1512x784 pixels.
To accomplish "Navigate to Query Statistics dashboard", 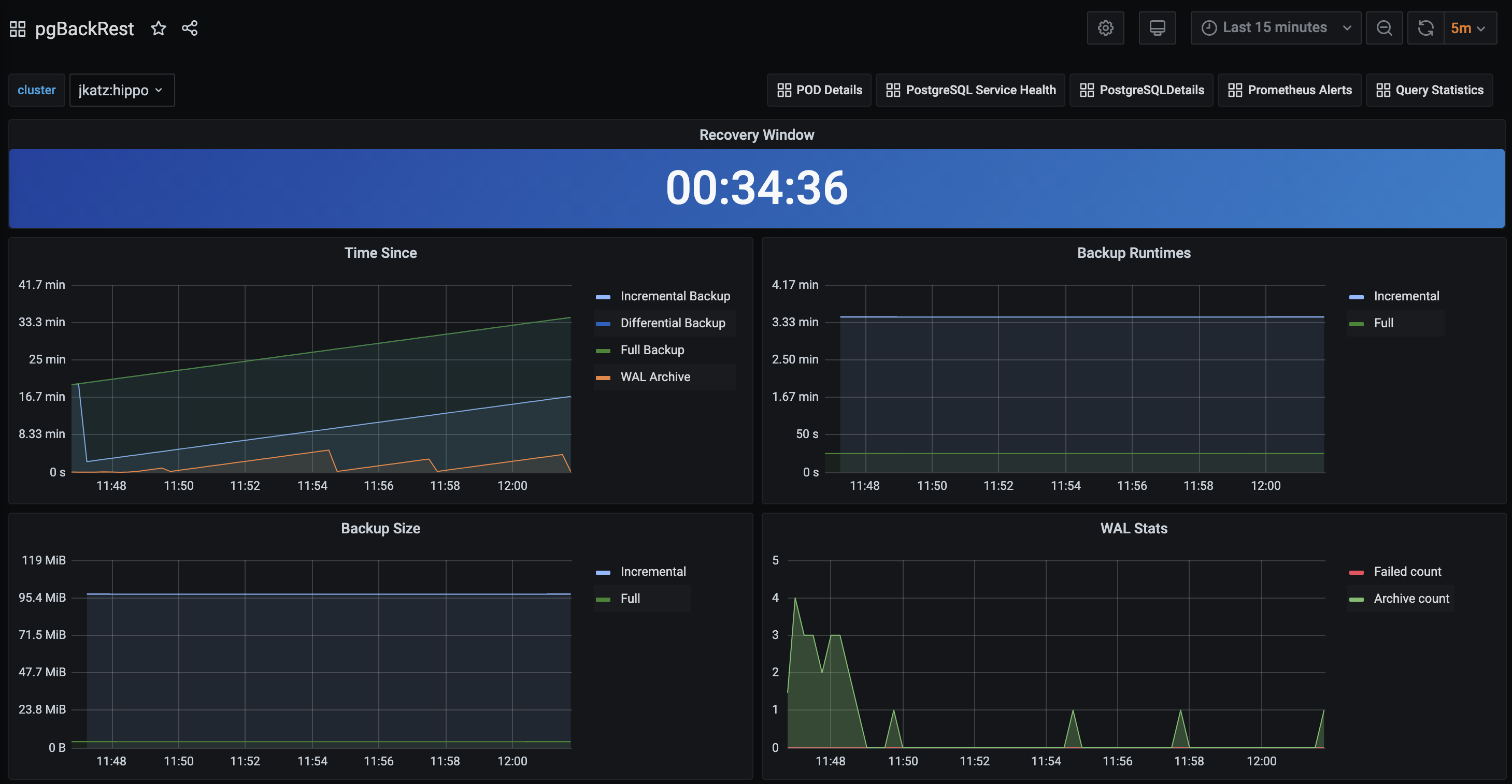I will click(x=1429, y=90).
